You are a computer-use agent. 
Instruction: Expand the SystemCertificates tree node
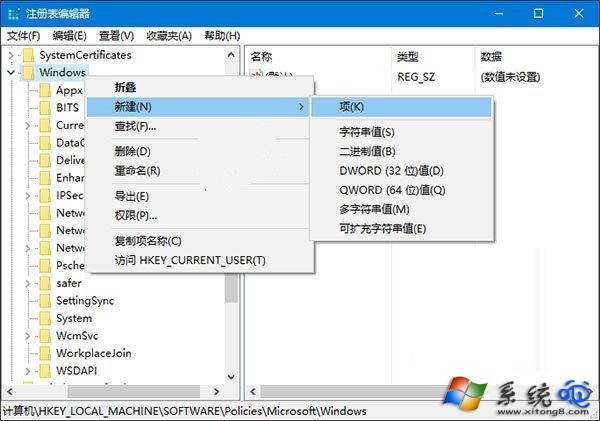(x=11, y=55)
